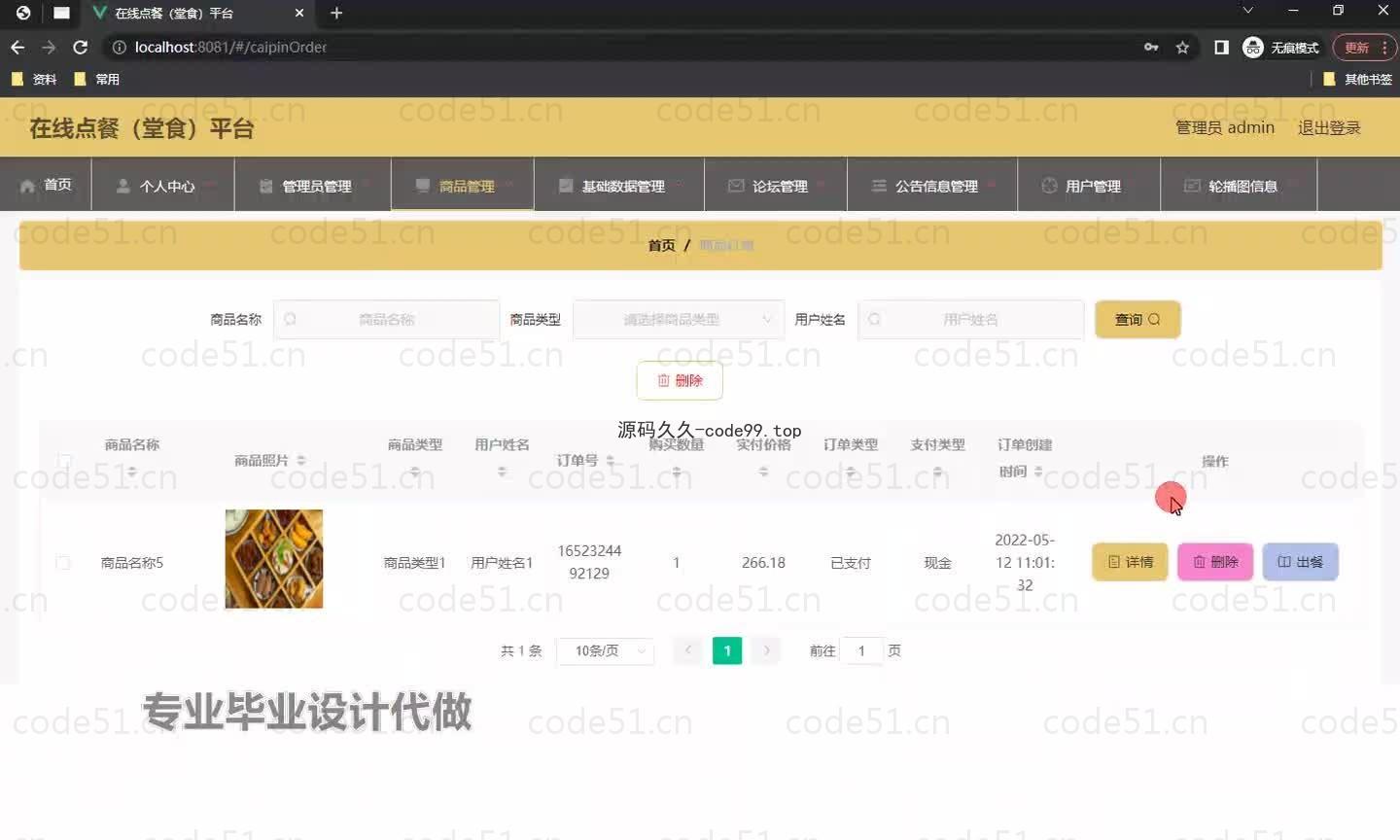The width and height of the screenshot is (1400, 840).
Task: Click the browser 更新 update button
Action: [1364, 47]
